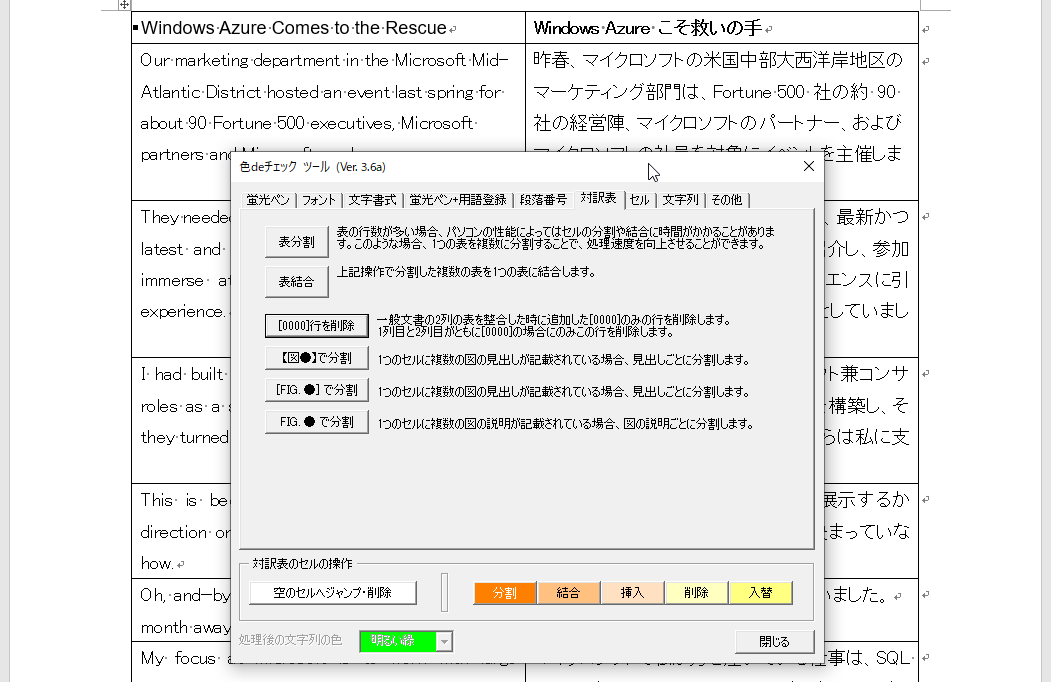Open the フォント tab
Image resolution: width=1051 pixels, height=682 pixels.
[x=319, y=200]
